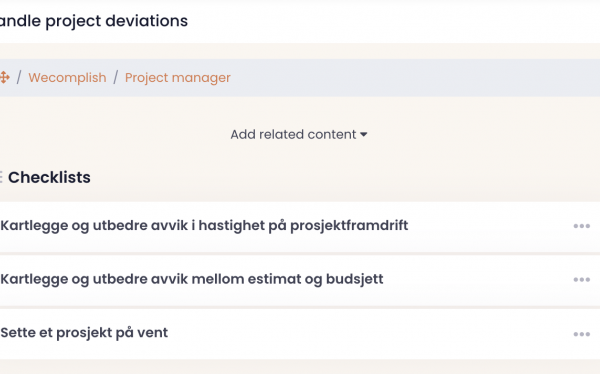Click the slash separator before Project manager
Viewport: 600px width, 374px height.
[x=116, y=77]
